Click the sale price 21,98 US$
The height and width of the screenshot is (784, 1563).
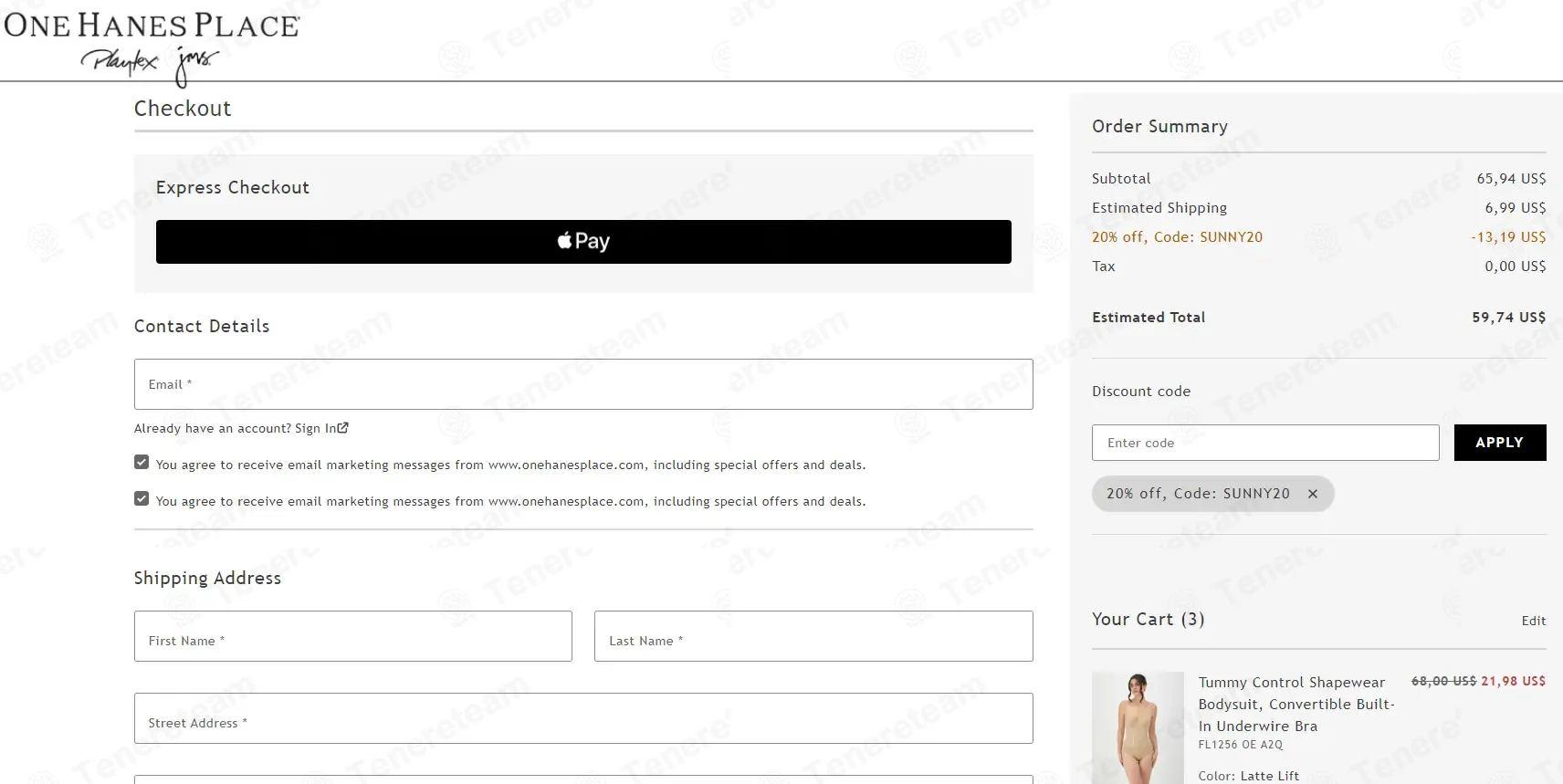[1514, 681]
